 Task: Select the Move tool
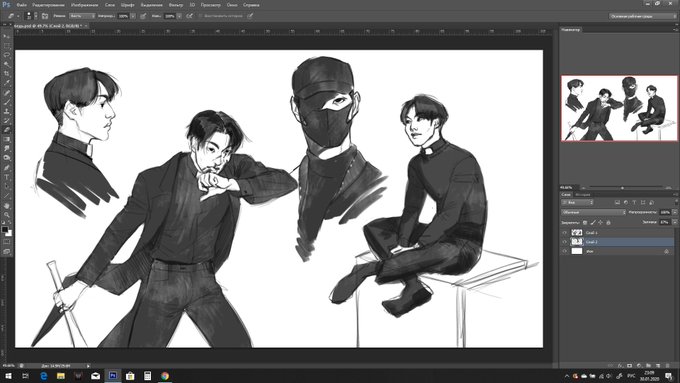7,36
